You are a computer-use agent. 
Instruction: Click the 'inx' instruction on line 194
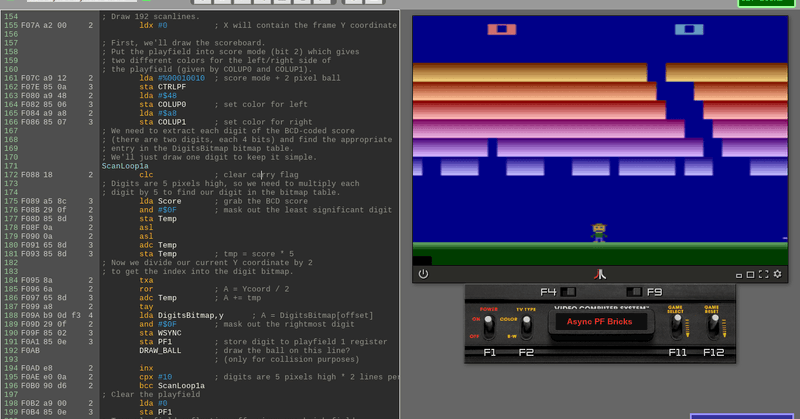[x=146, y=368]
